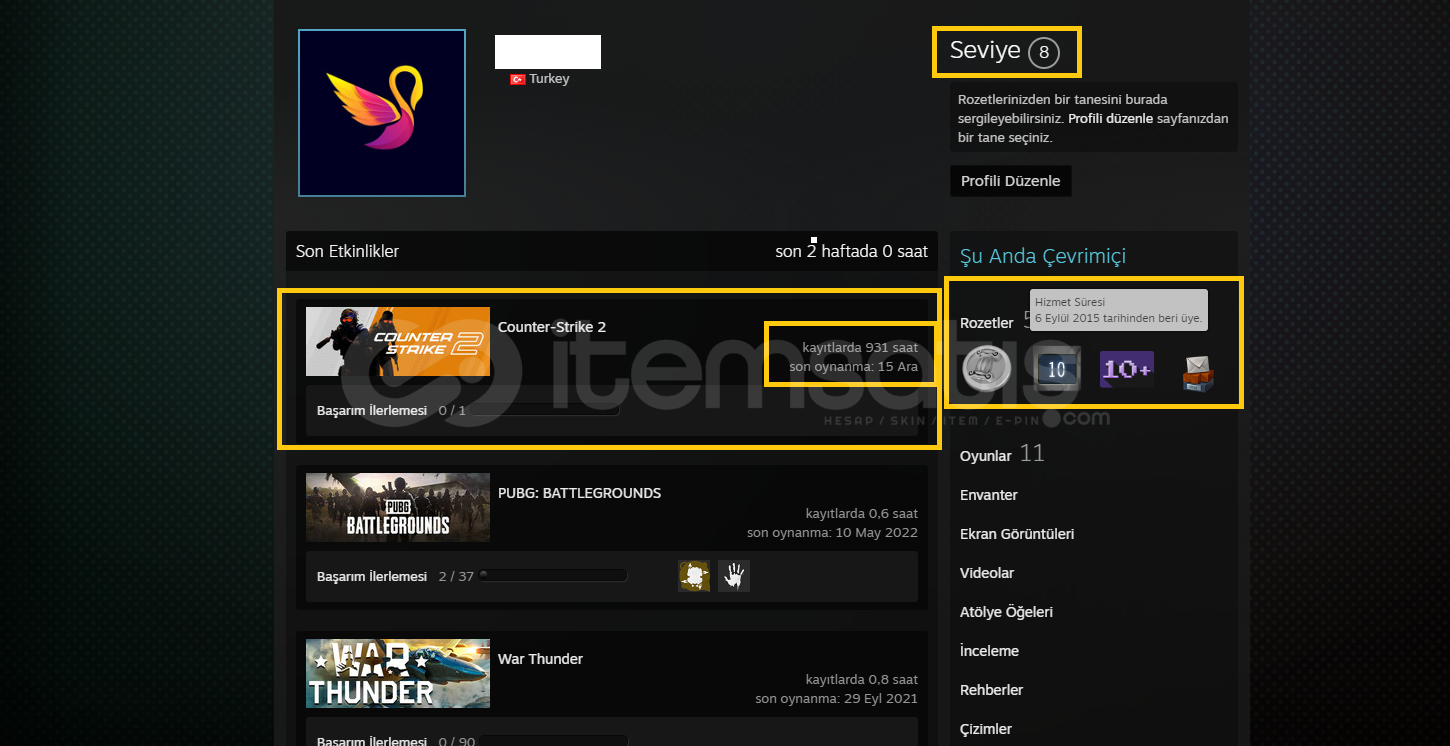Screen dimensions: 1450x746
Task: Open Ekran Görüntüleri
Action: point(1017,534)
